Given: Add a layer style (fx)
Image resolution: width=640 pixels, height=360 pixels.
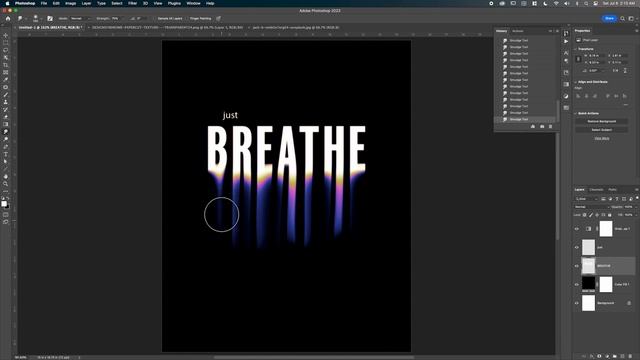Looking at the screenshot, I should (591, 356).
